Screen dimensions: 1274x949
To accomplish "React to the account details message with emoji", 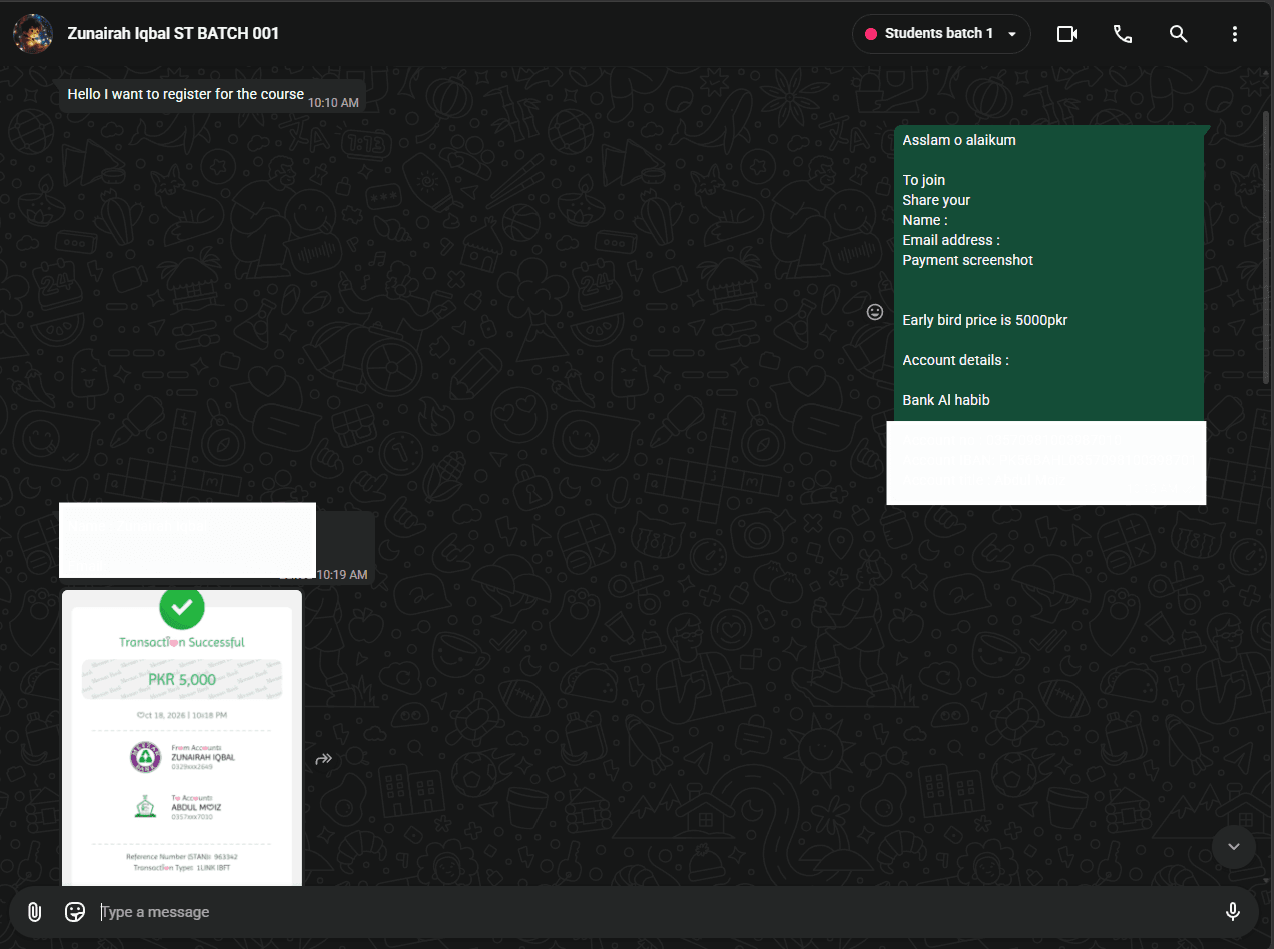I will 875,312.
